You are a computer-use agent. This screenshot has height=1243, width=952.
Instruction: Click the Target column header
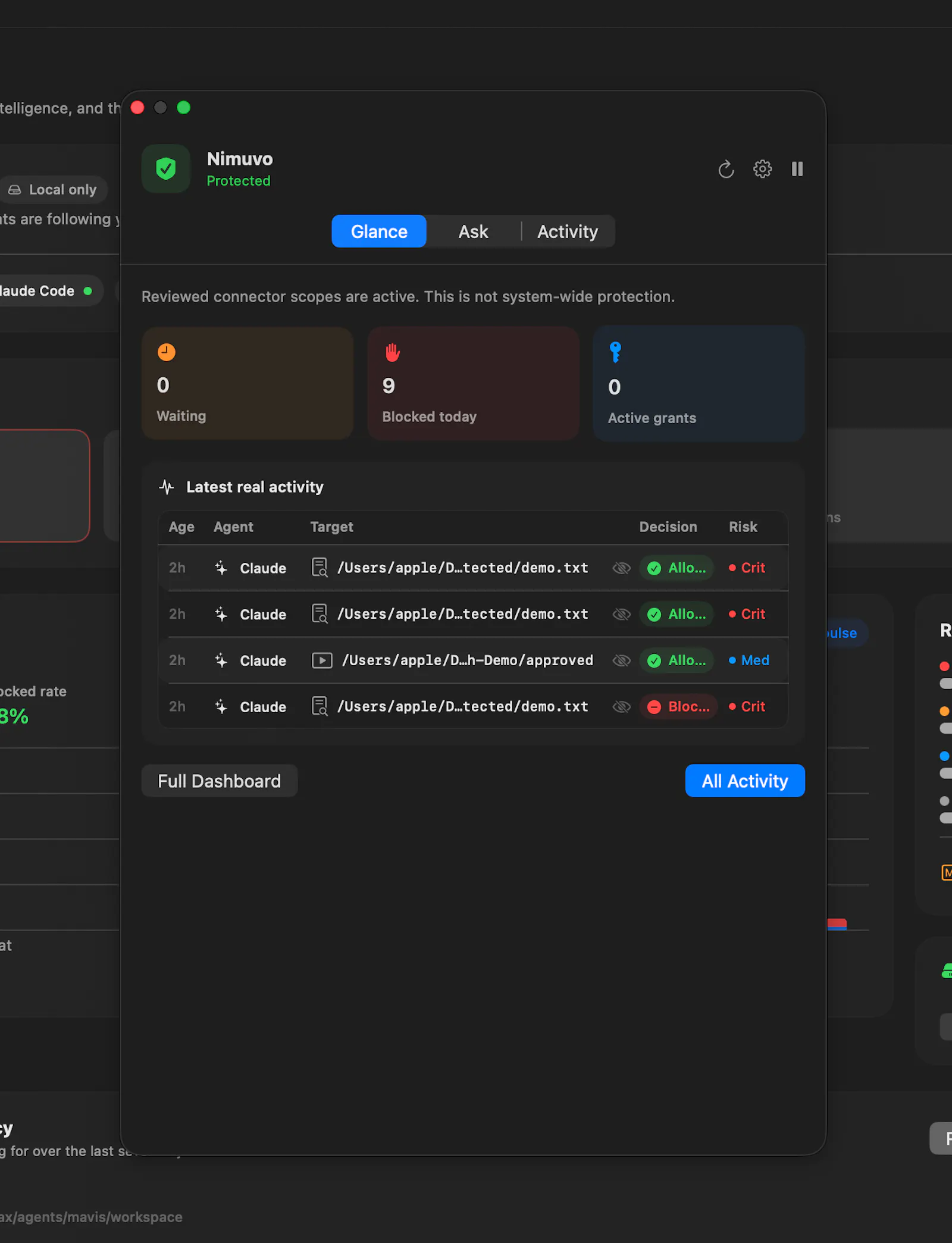[331, 527]
